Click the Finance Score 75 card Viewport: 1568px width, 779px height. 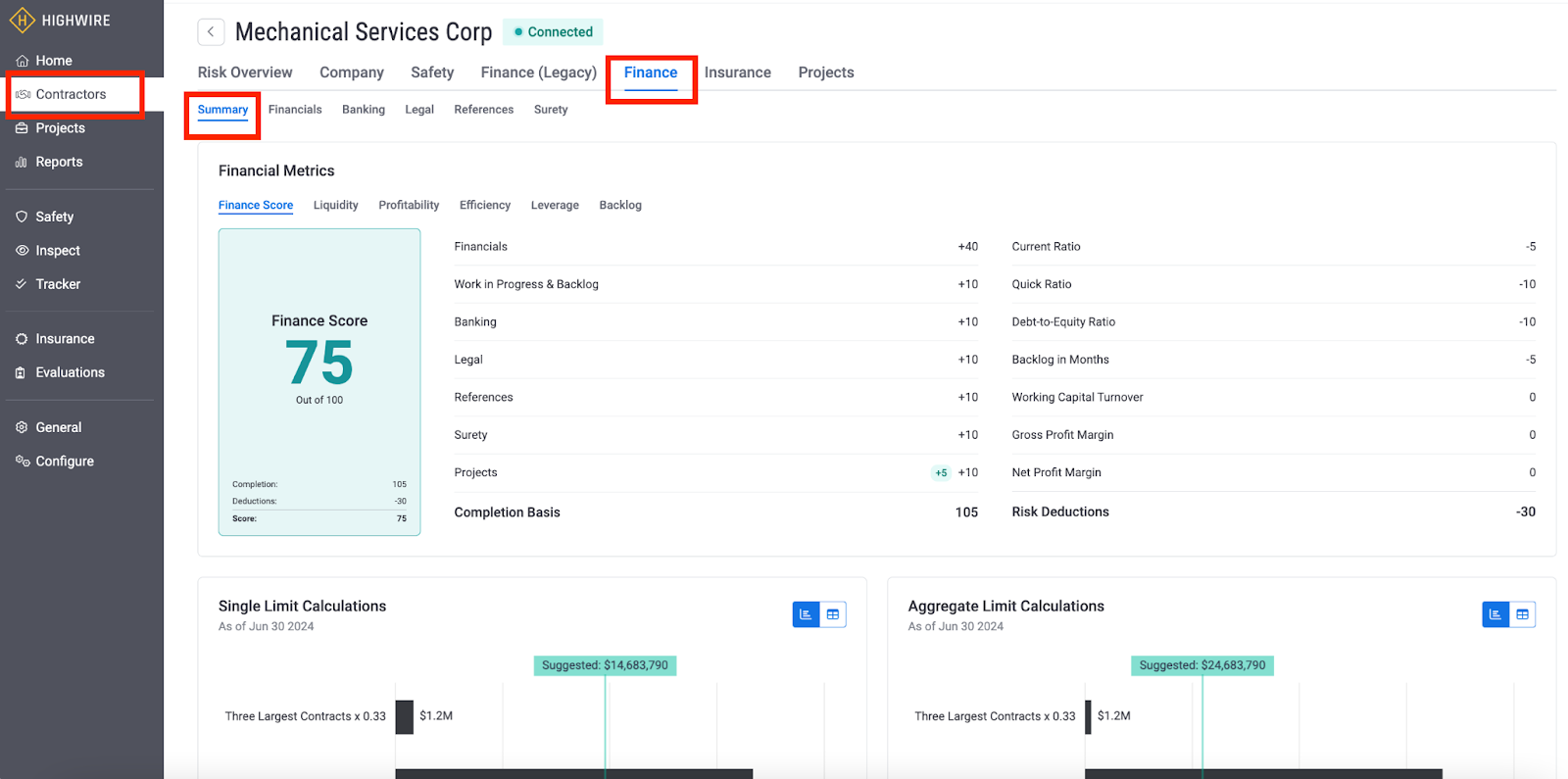pyautogui.click(x=319, y=382)
